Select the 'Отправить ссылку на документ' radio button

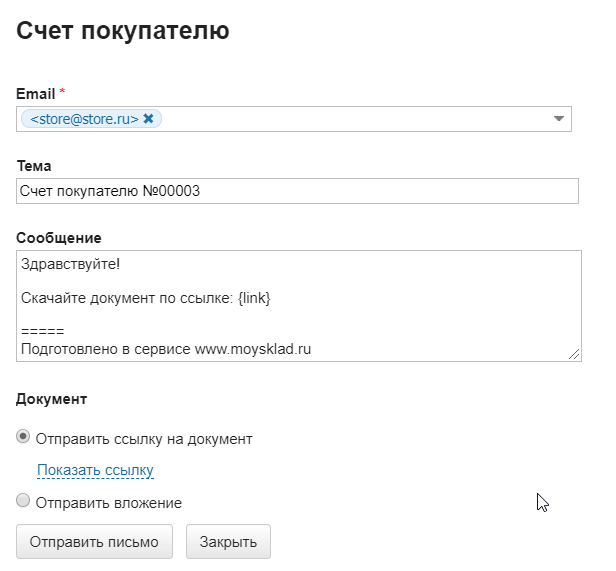coord(24,437)
